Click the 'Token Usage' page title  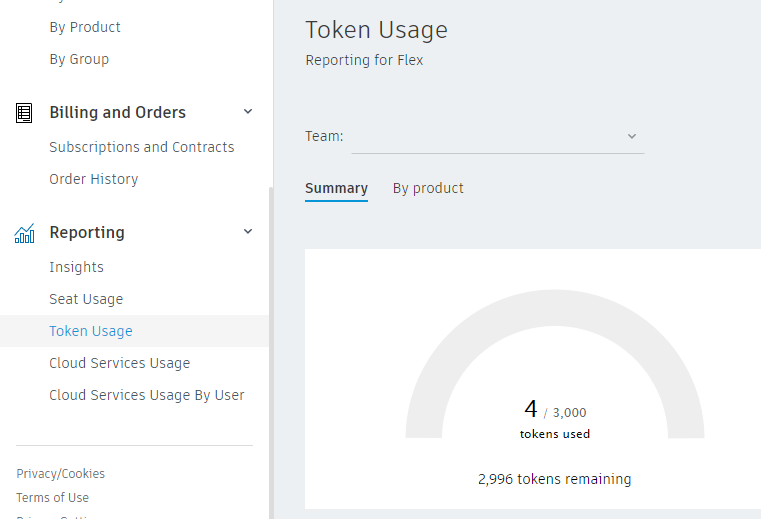pos(376,30)
